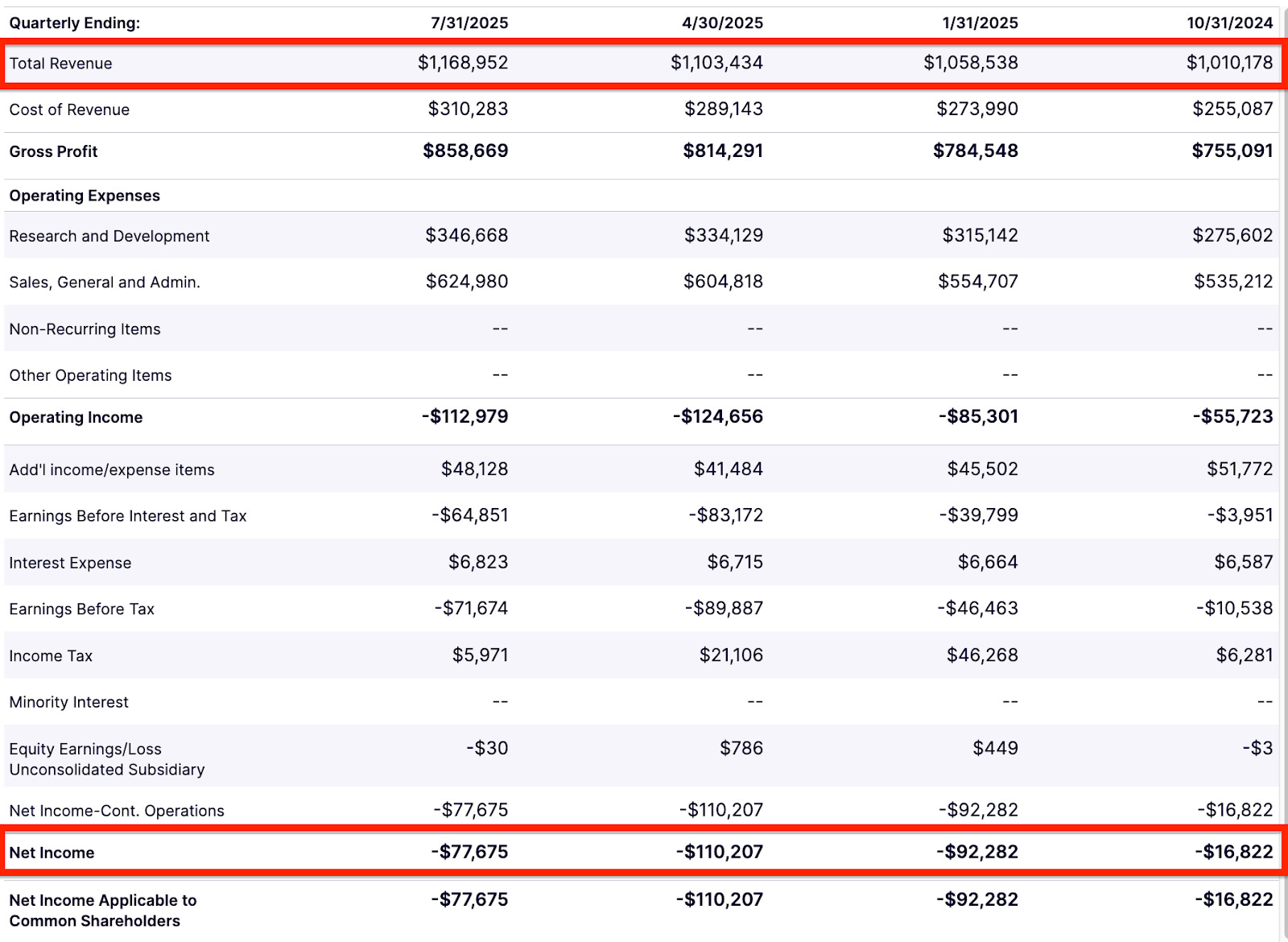This screenshot has height=942, width=1288.
Task: Click the -$64,851 EBIT value
Action: click(x=470, y=515)
